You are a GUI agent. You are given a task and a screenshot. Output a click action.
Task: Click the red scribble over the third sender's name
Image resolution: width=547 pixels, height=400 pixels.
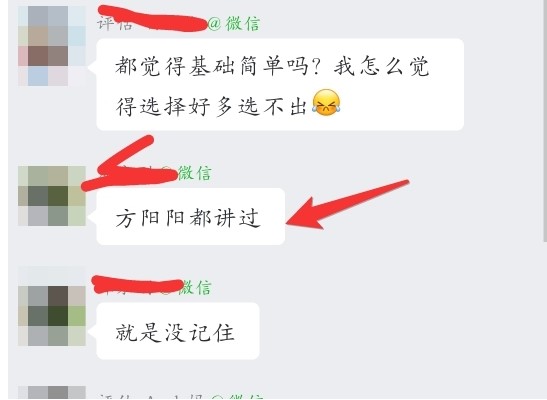click(138, 284)
